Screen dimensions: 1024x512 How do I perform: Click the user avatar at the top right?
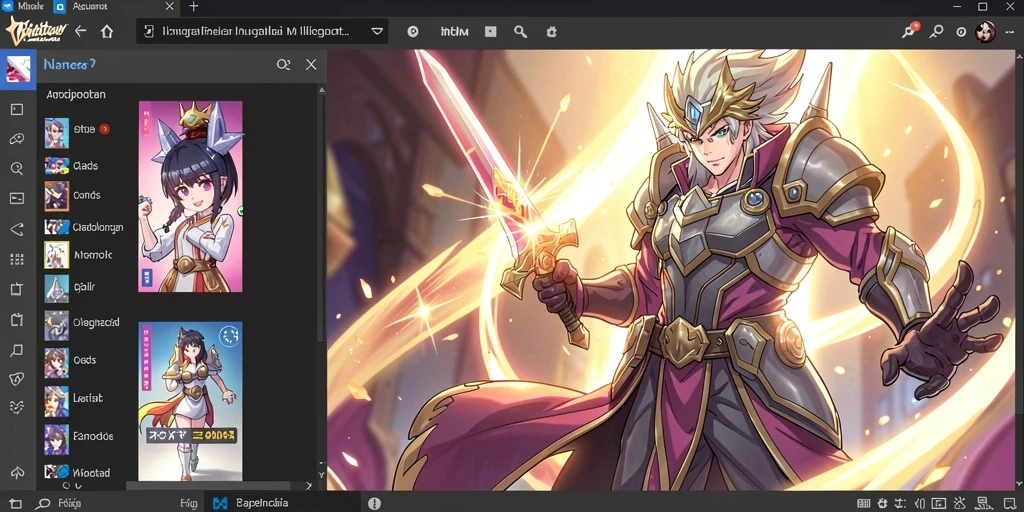tap(985, 31)
